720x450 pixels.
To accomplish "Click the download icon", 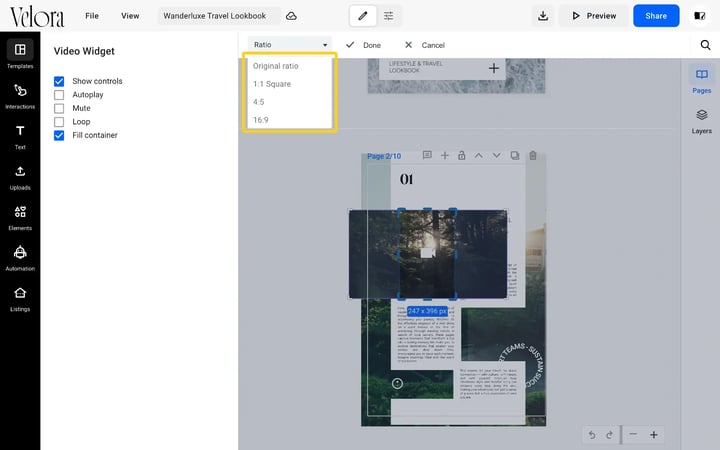I will (x=543, y=16).
